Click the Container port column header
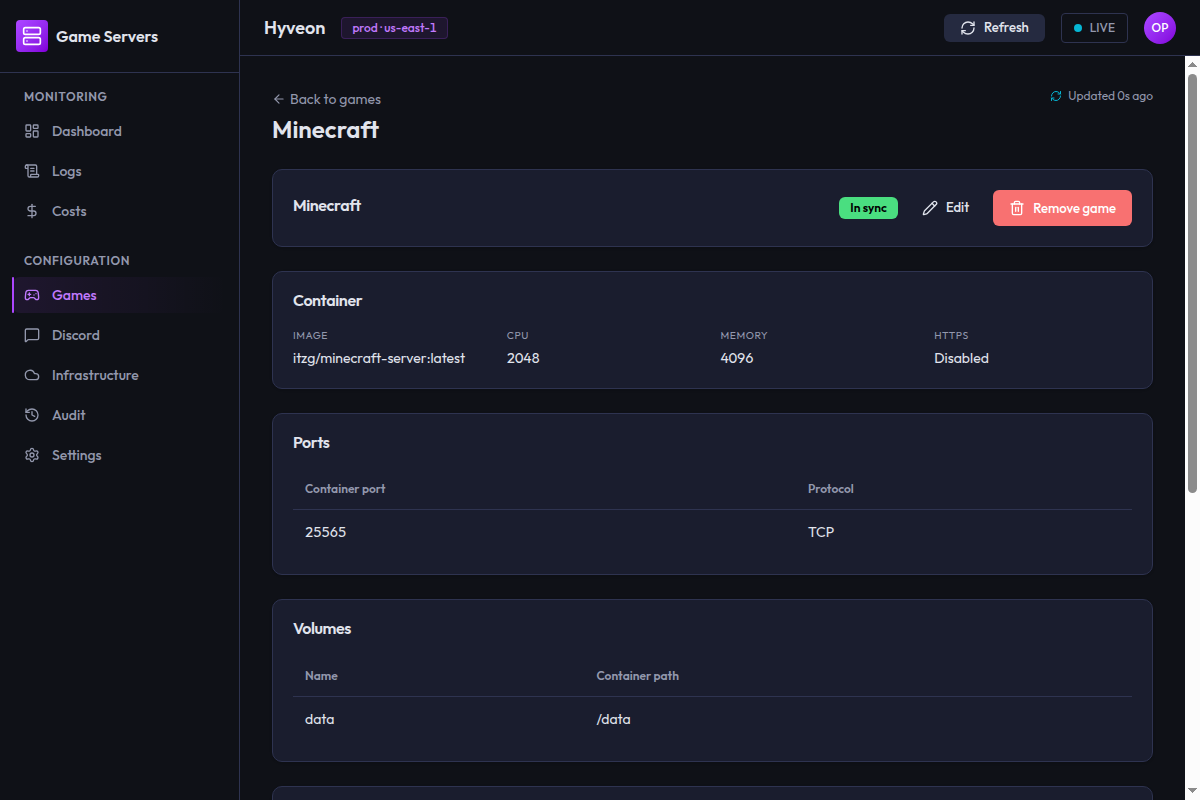The height and width of the screenshot is (800, 1200). [x=345, y=489]
